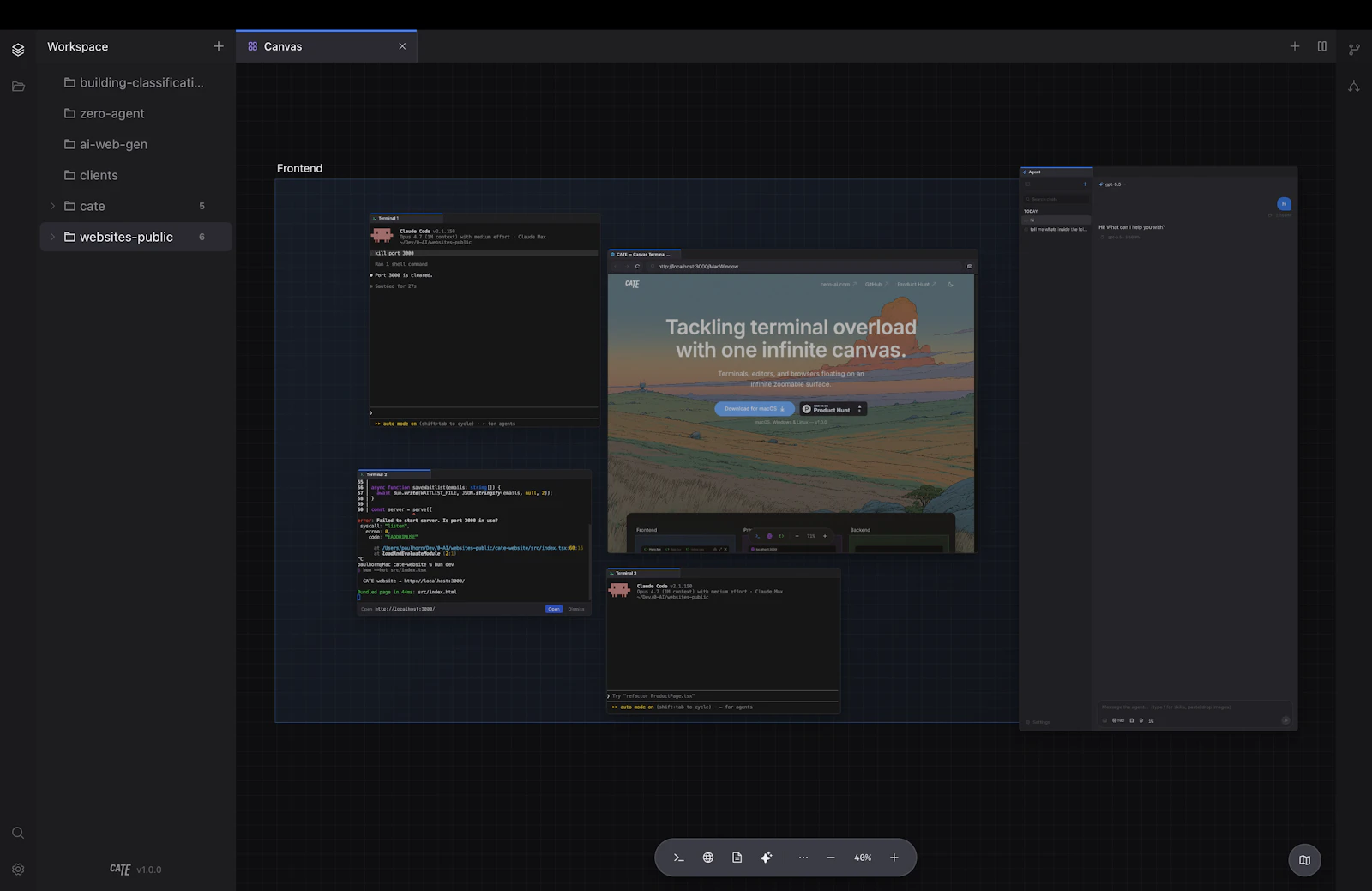The height and width of the screenshot is (891, 1372).
Task: Take screenshot via browser panel camera icon
Action: coord(970,267)
